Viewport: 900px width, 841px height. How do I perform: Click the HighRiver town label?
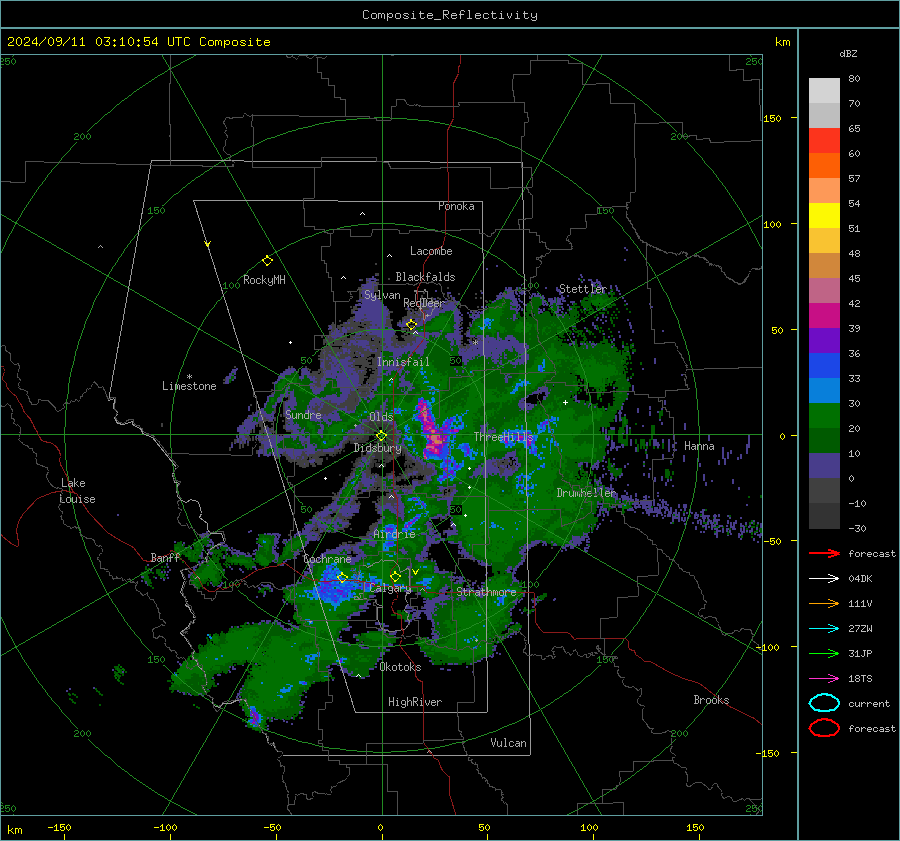[415, 702]
